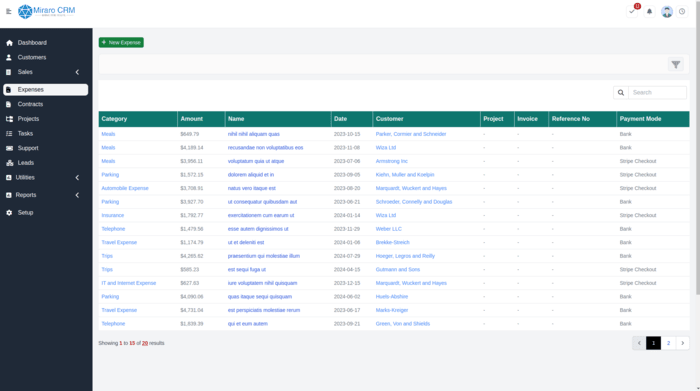The image size is (700, 391).
Task: Open customer Hoeger, Legros and Reilly
Action: click(x=405, y=256)
